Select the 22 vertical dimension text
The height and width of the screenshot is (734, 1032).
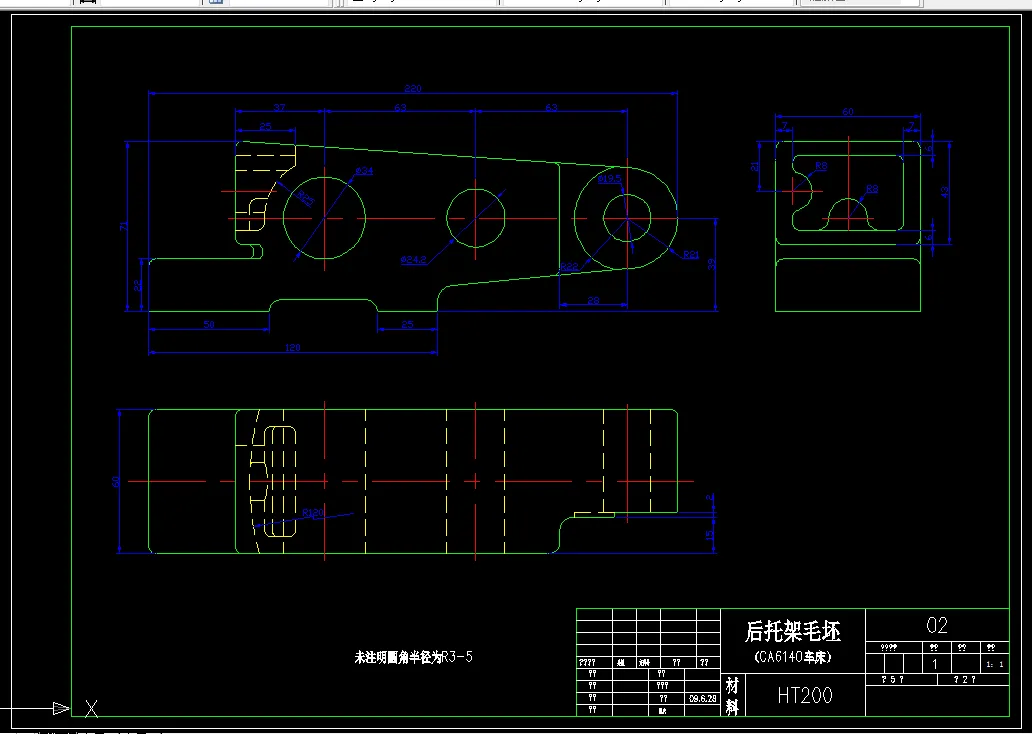tap(138, 285)
